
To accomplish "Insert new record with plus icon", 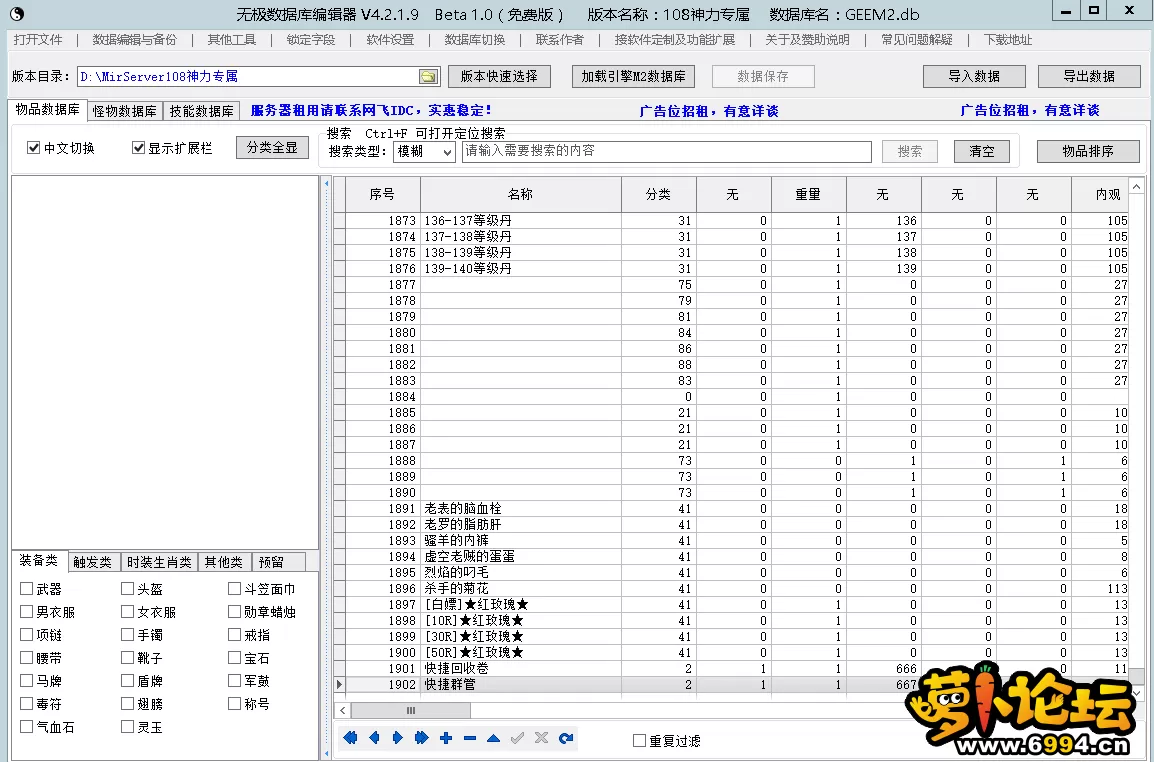I will point(446,738).
